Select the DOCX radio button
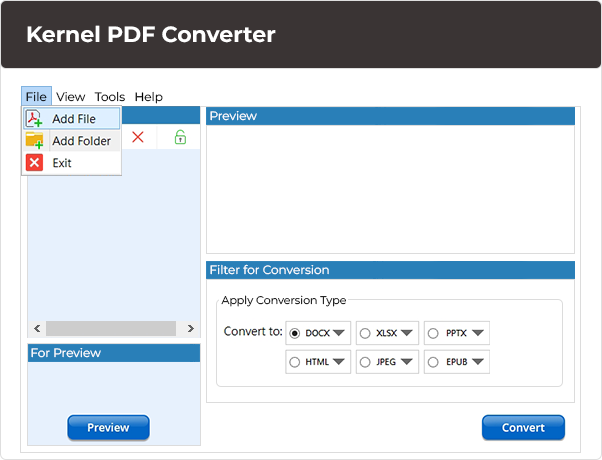 pos(294,333)
